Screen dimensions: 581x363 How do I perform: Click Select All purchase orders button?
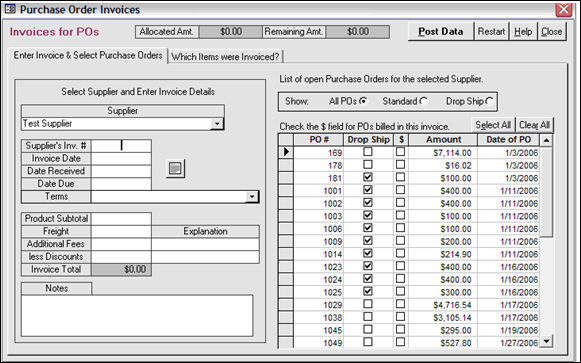tap(493, 125)
